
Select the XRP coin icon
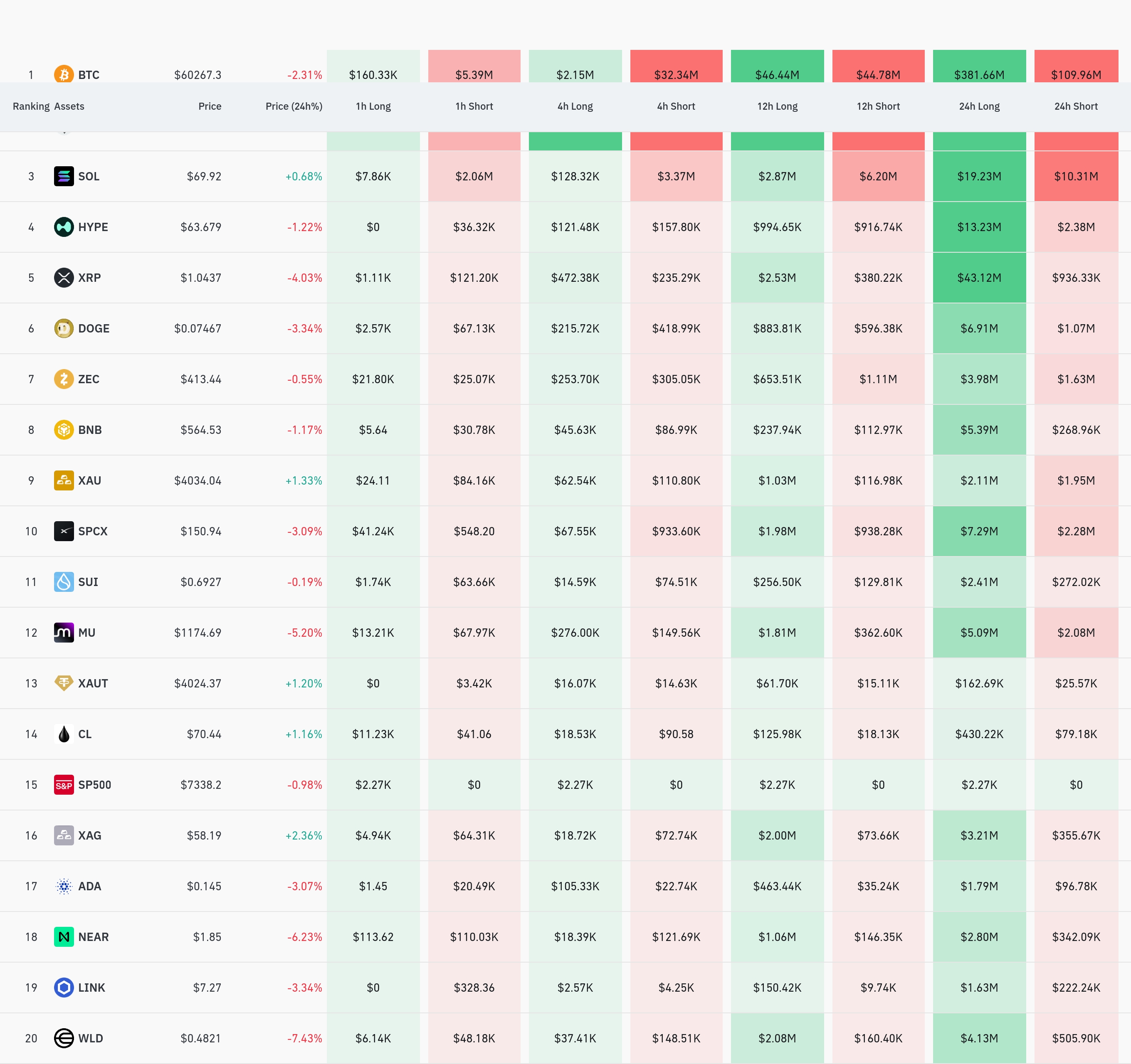[x=64, y=278]
